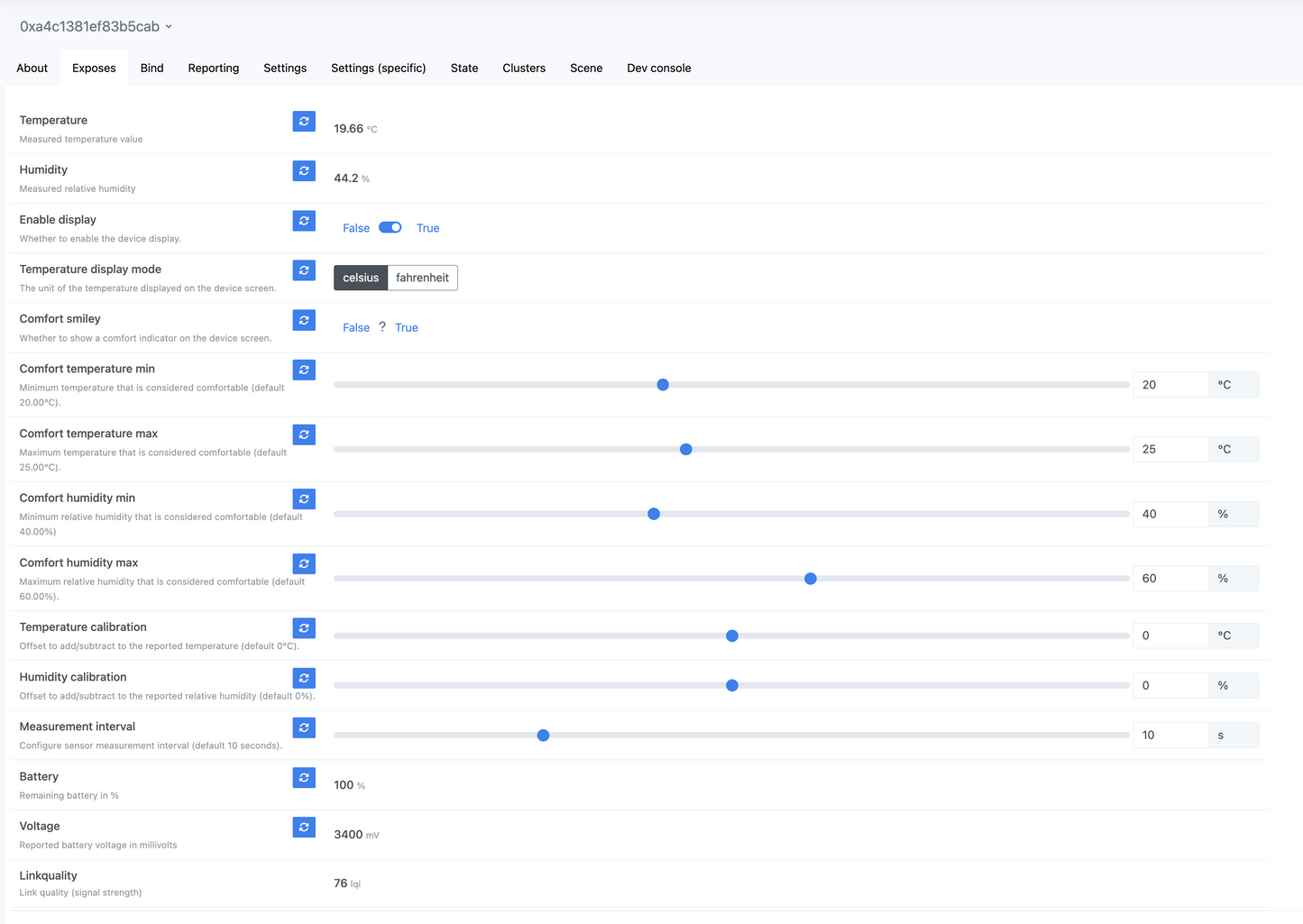Toggle the Enable display switch
The height and width of the screenshot is (924, 1303).
pos(390,228)
